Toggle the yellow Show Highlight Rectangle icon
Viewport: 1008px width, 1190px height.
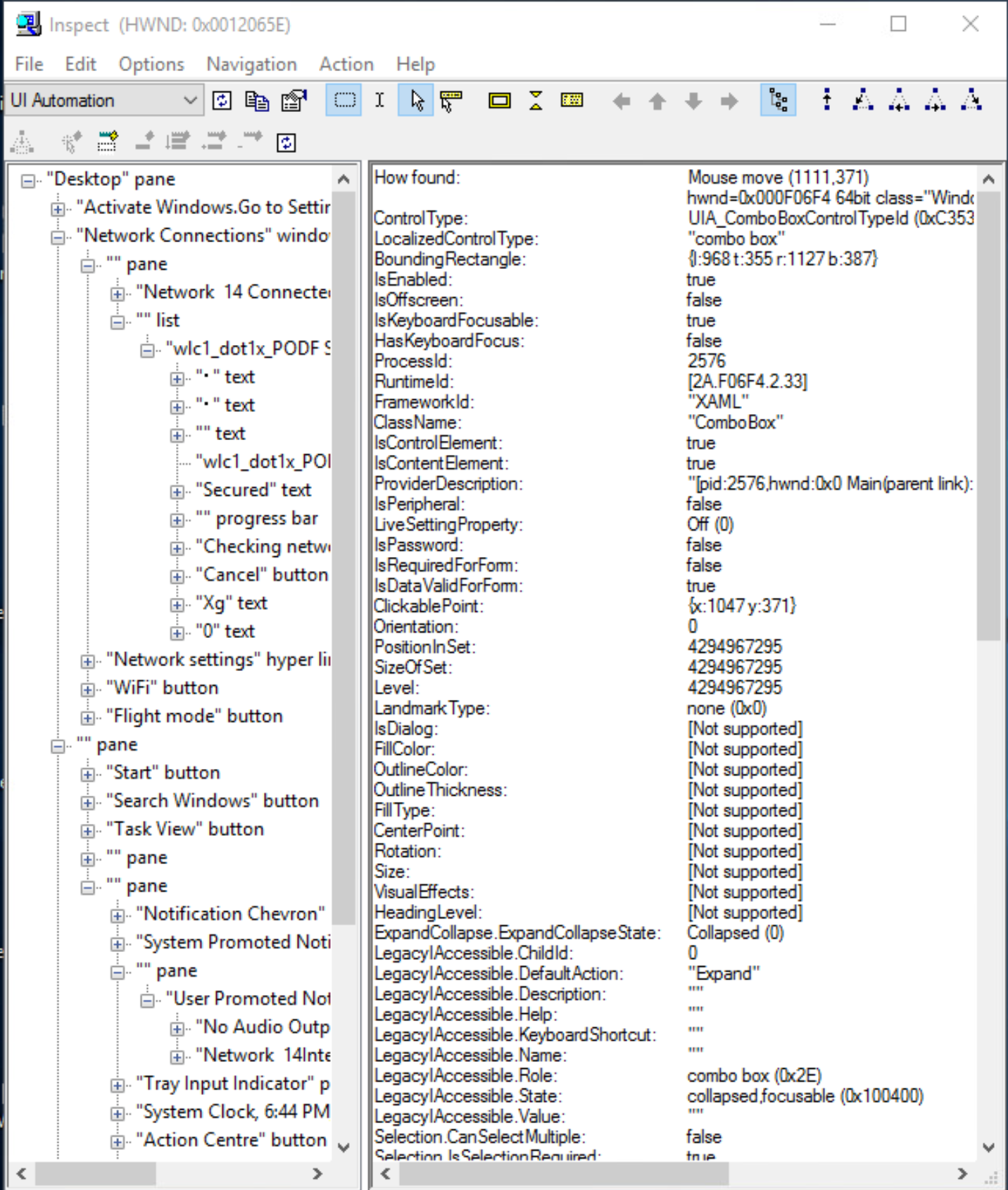click(x=500, y=101)
